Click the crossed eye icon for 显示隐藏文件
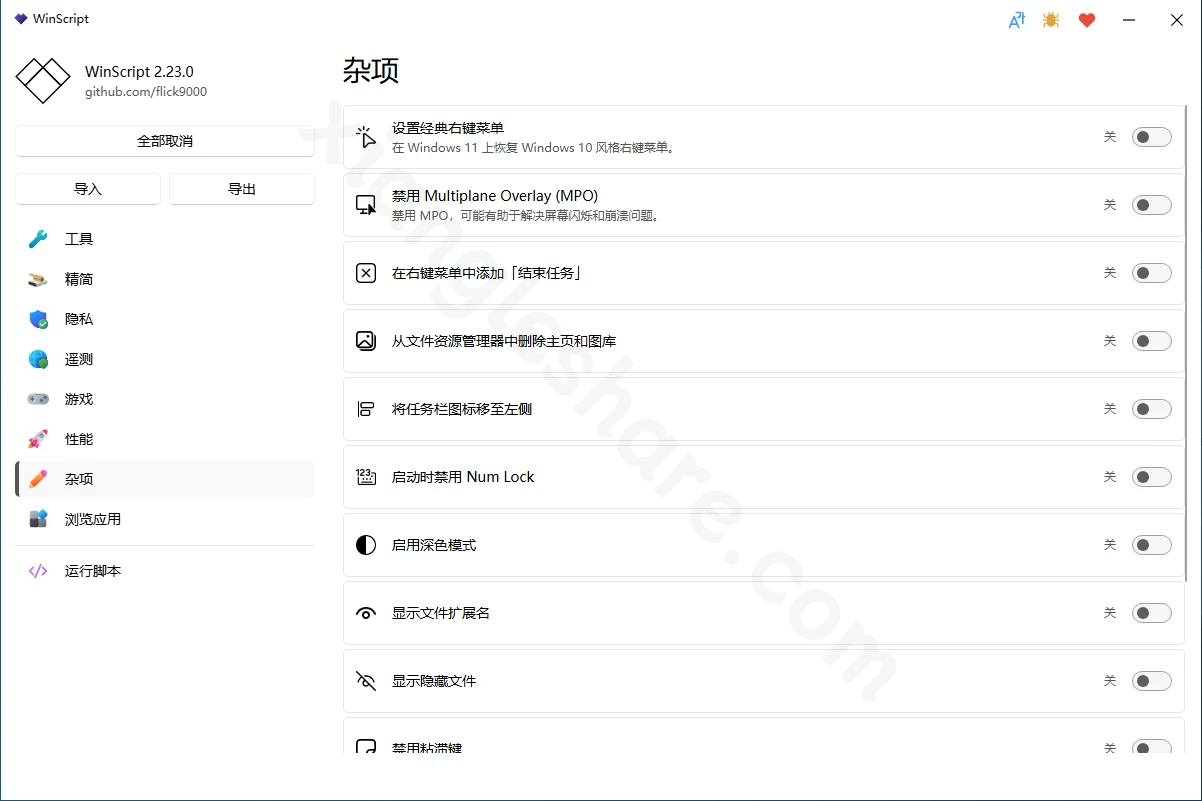The image size is (1202, 801). (366, 681)
